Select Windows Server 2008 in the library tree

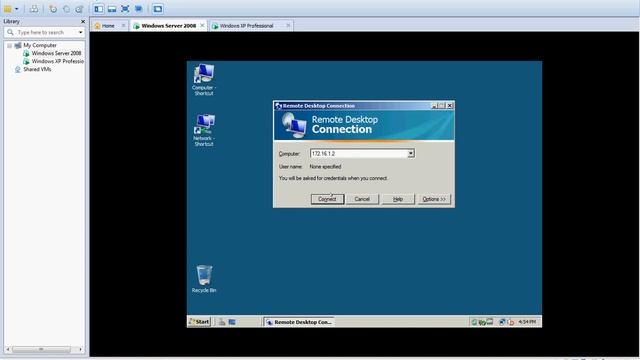pyautogui.click(x=56, y=53)
